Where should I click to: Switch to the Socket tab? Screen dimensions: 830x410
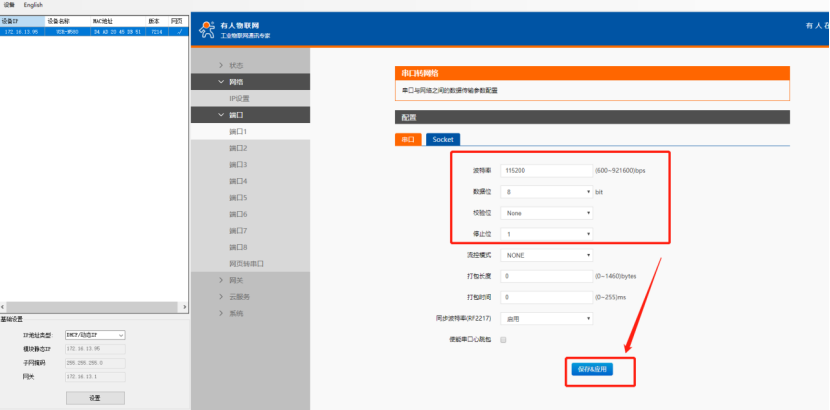[443, 140]
